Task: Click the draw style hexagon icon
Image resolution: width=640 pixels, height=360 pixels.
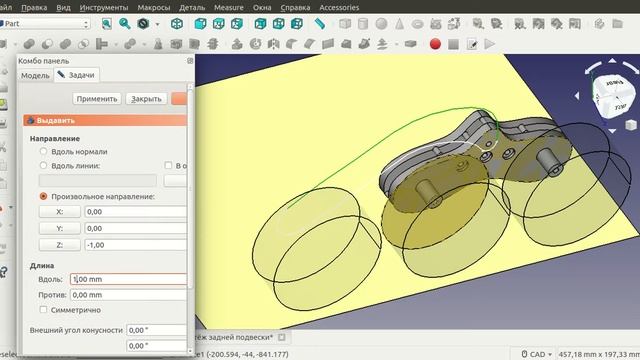Action: (x=143, y=24)
